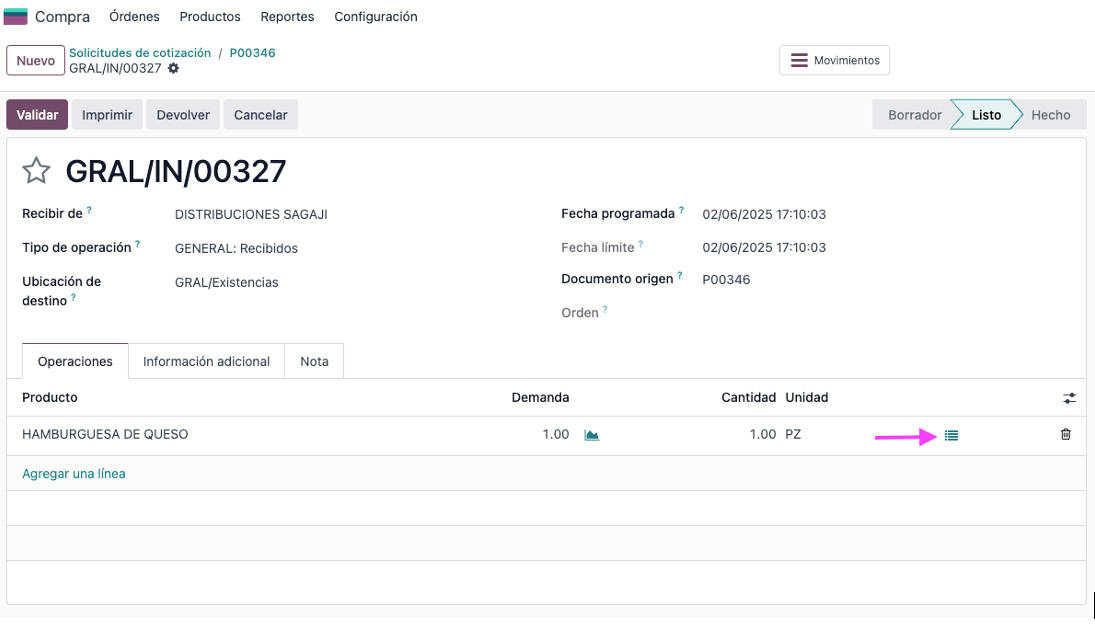Image resolution: width=1095 pixels, height=636 pixels.
Task: Click the HAMBURGUESA DE QUESO product cell
Action: [105, 434]
